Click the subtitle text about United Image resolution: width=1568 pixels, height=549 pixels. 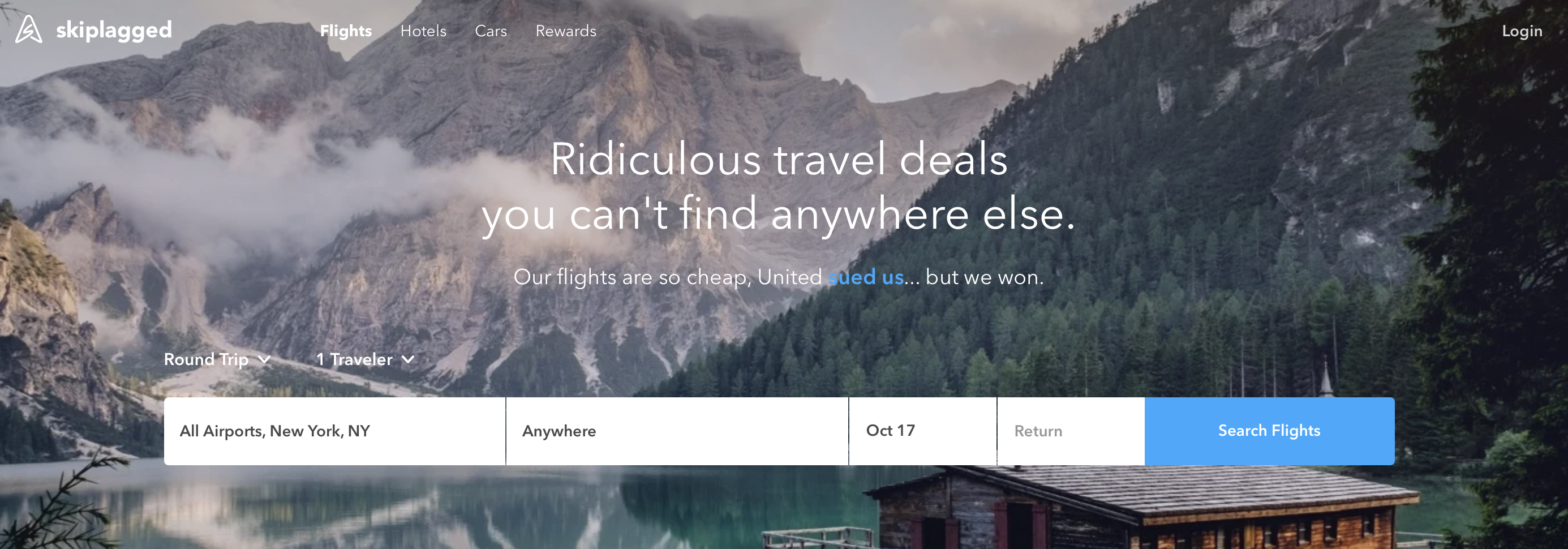[779, 277]
